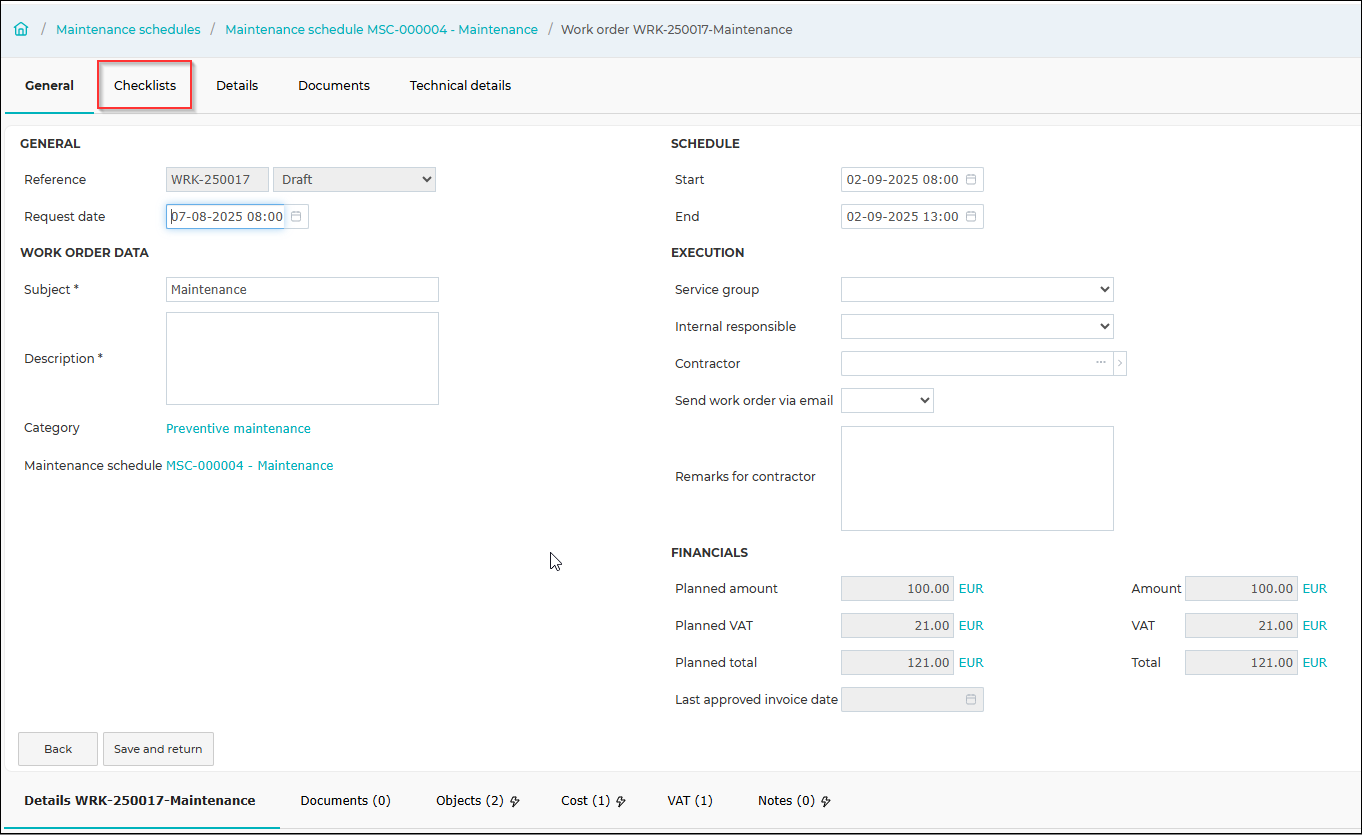Click the Back button
The width and height of the screenshot is (1362, 835).
(x=58, y=749)
